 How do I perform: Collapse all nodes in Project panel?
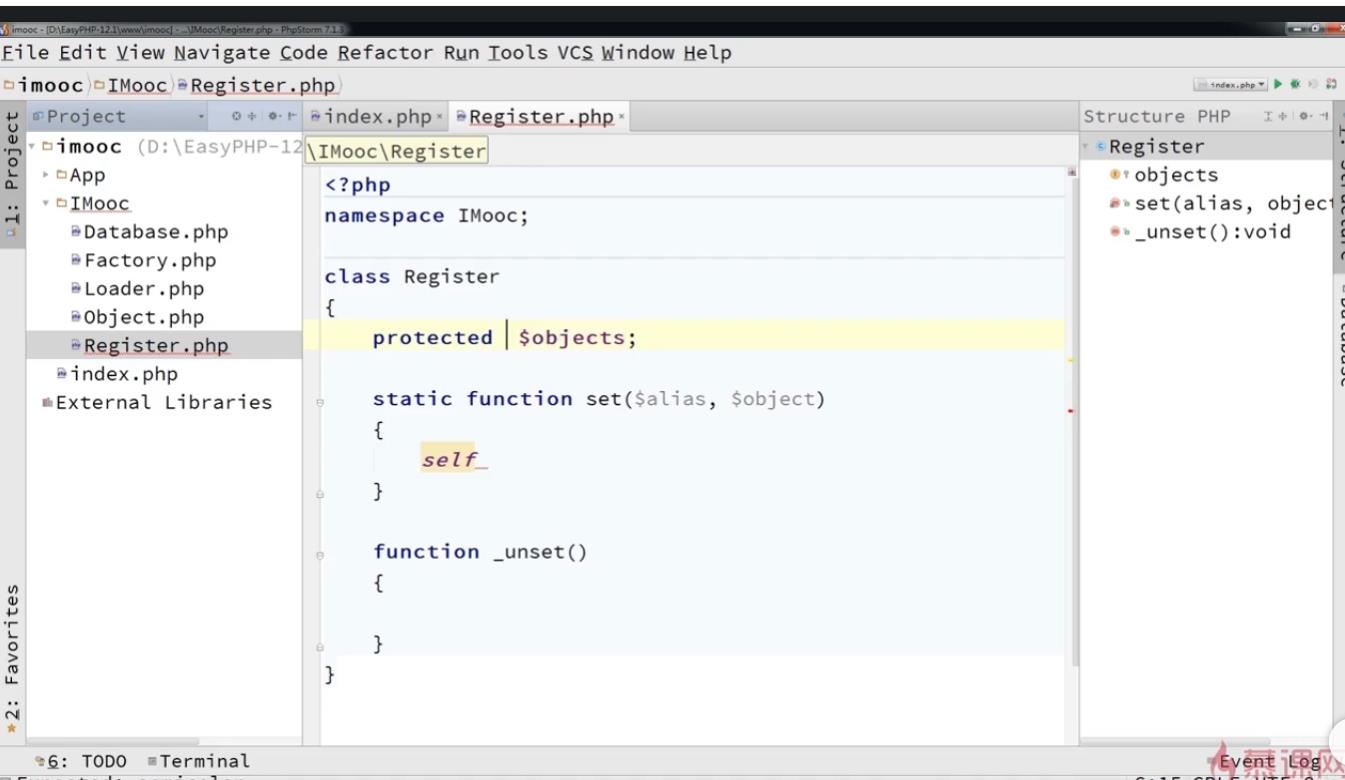[252, 117]
